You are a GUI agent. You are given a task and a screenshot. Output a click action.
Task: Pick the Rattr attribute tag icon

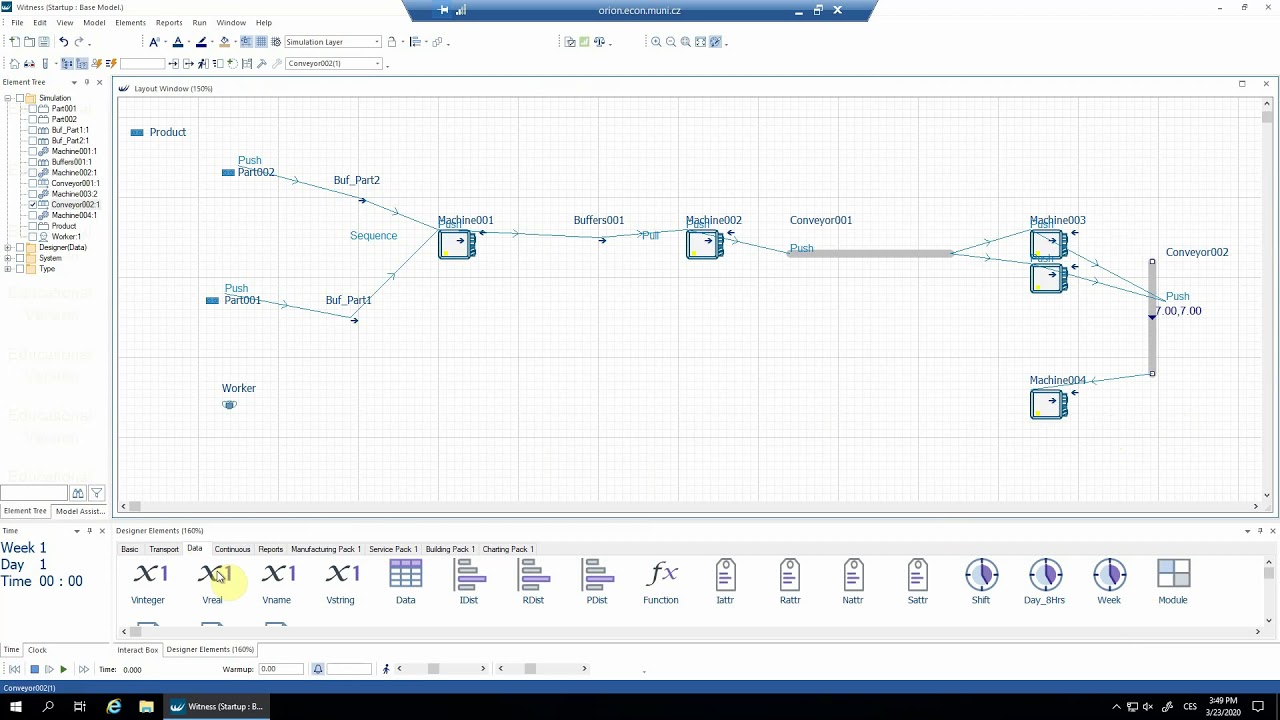[x=790, y=574]
